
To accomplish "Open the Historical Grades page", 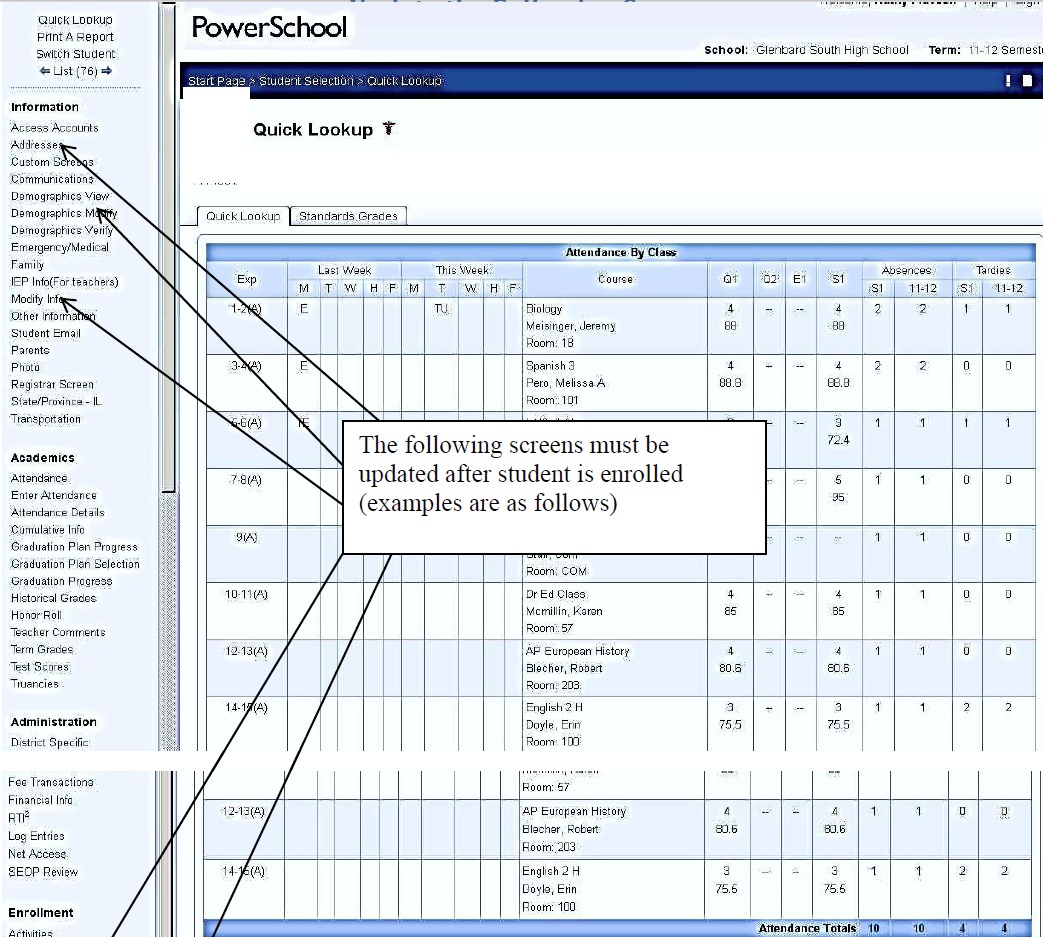I will click(54, 598).
